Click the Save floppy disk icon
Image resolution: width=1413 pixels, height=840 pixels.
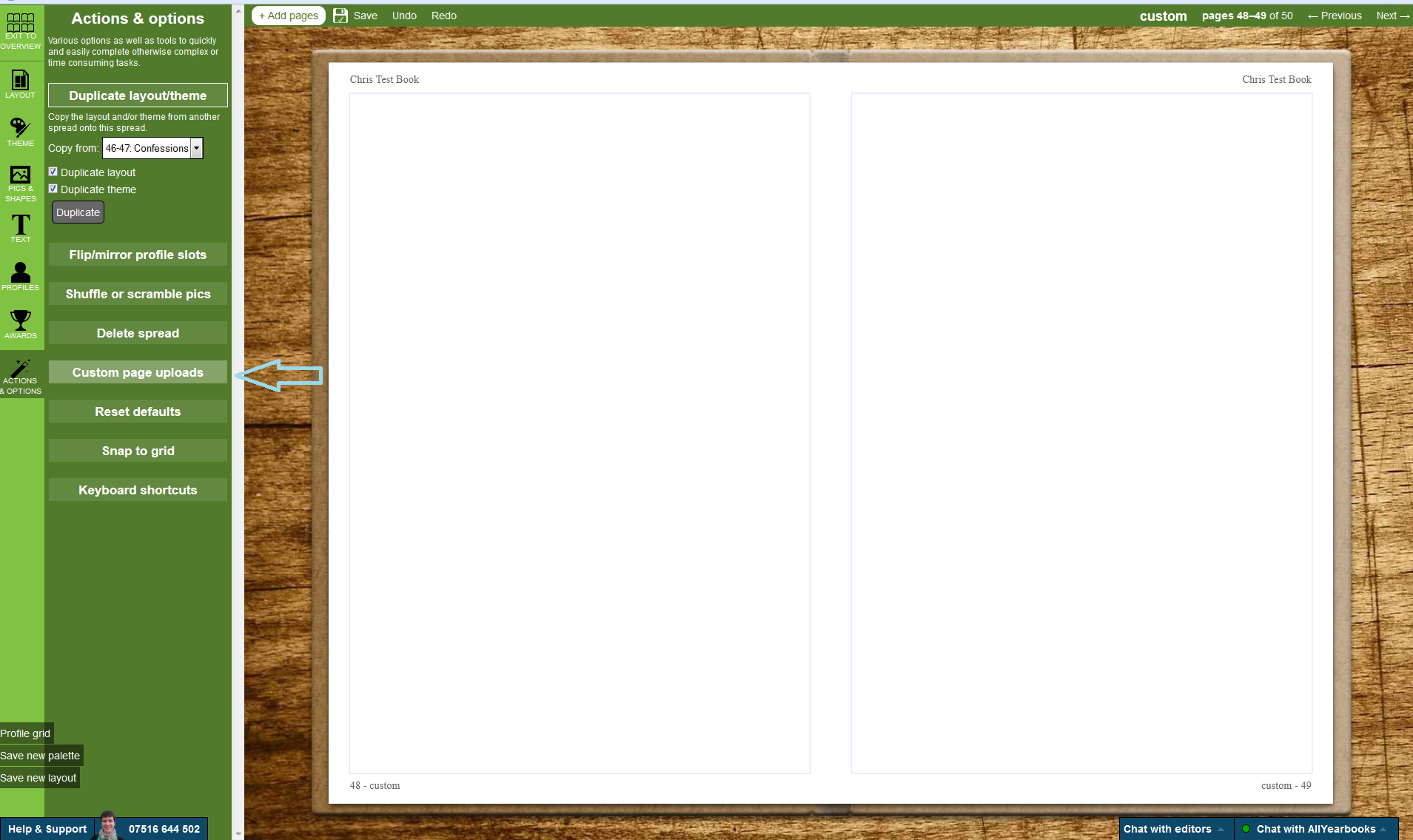(340, 16)
